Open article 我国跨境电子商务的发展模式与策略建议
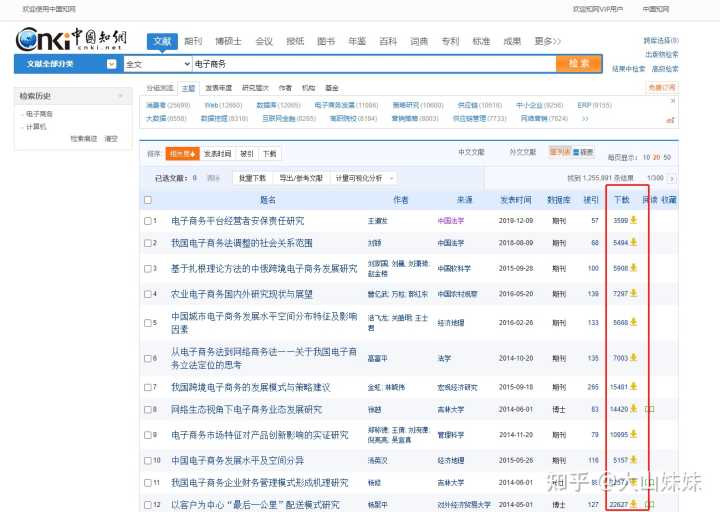Image resolution: width=720 pixels, height=512 pixels. [251, 387]
